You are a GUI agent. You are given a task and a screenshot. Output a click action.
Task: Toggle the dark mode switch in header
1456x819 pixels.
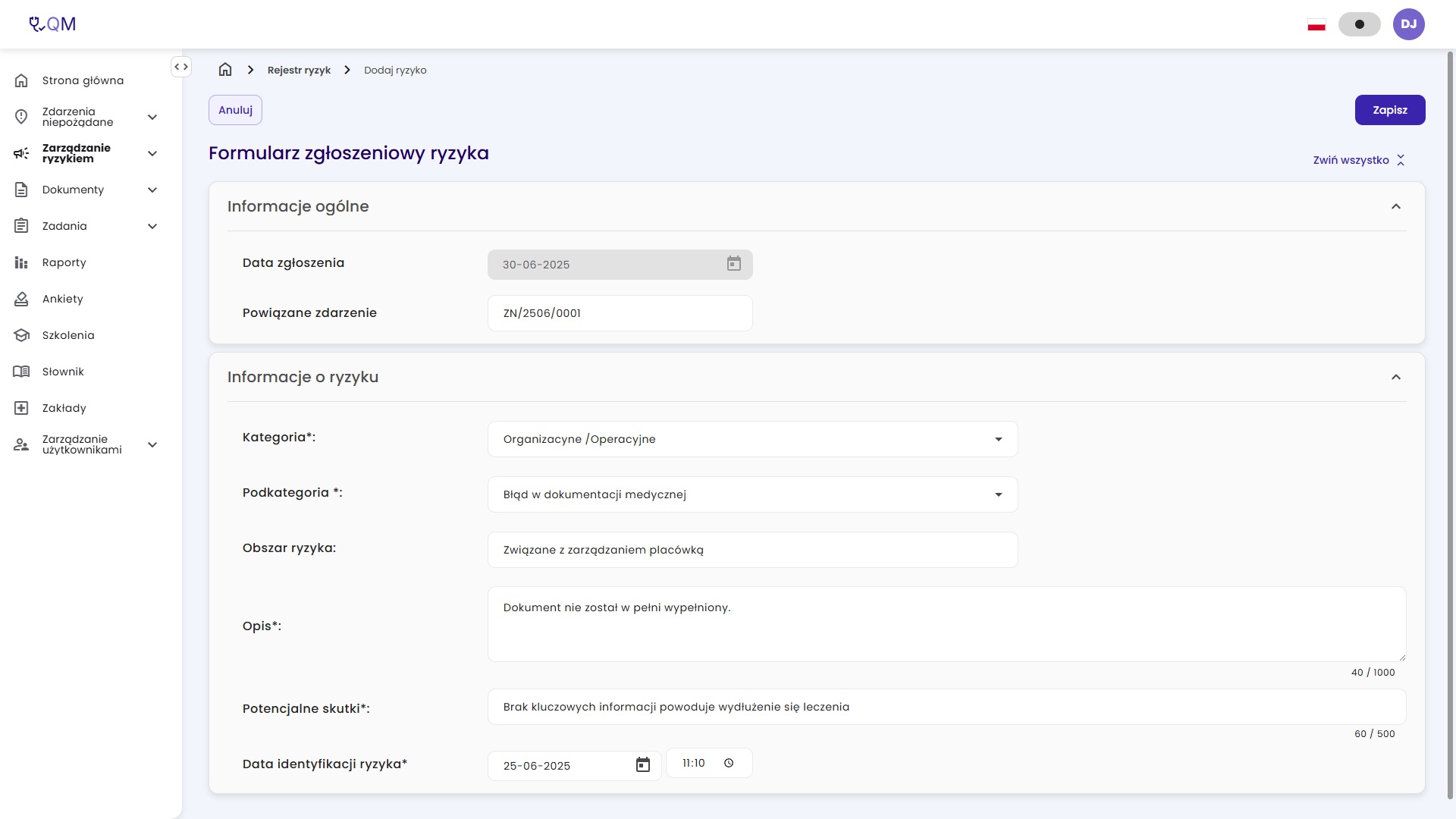(1359, 24)
